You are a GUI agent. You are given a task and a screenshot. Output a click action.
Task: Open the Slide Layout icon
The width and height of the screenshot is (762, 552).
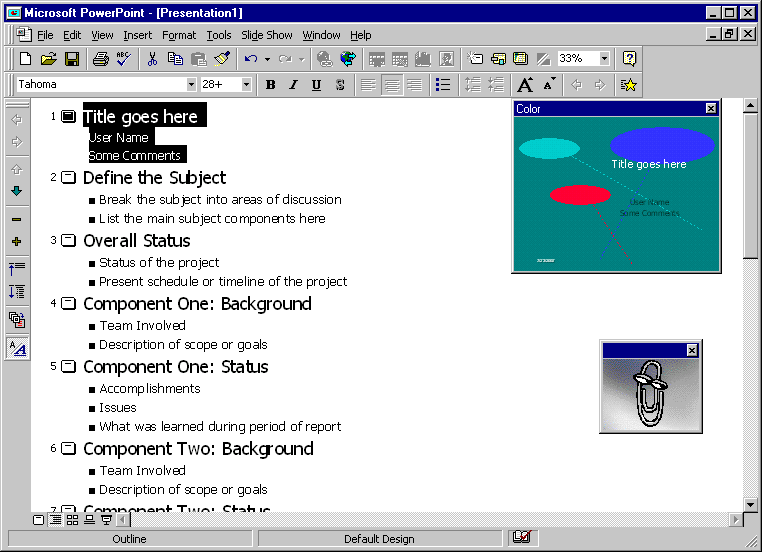[x=498, y=59]
